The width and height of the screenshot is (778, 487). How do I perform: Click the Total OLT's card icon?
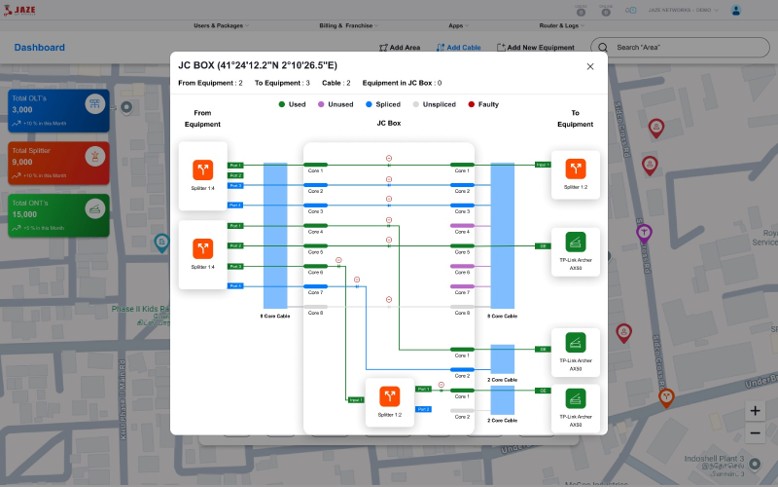pos(94,104)
